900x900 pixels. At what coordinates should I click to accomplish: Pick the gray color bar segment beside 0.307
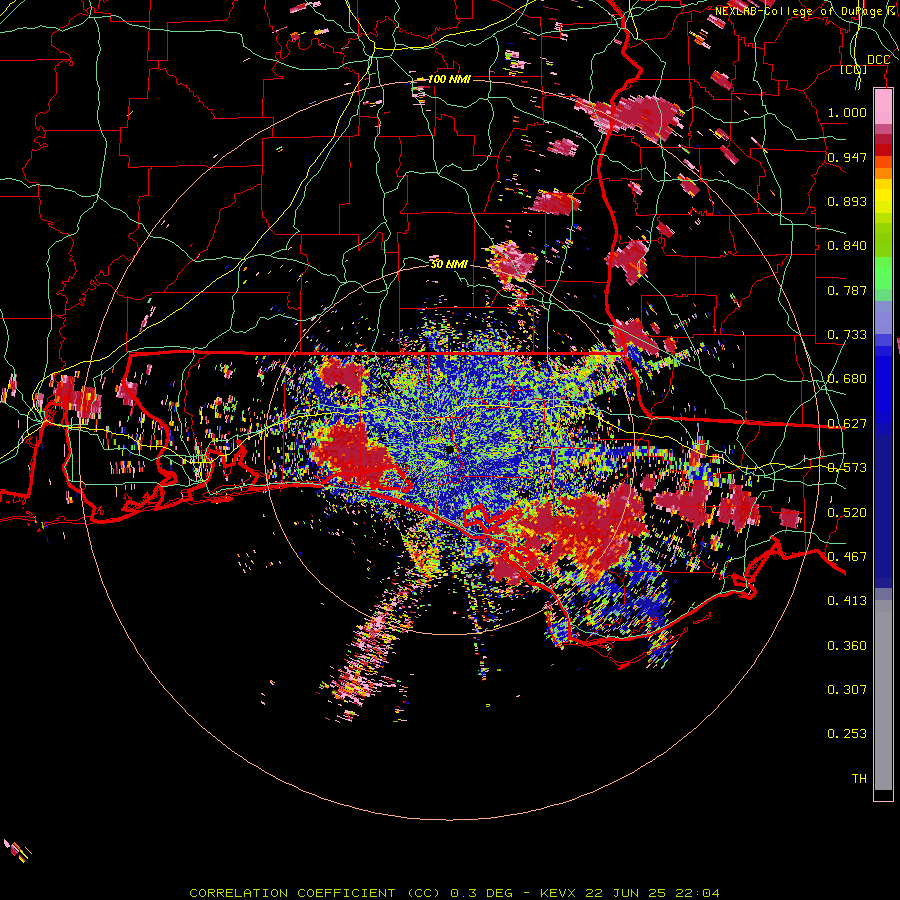(883, 695)
